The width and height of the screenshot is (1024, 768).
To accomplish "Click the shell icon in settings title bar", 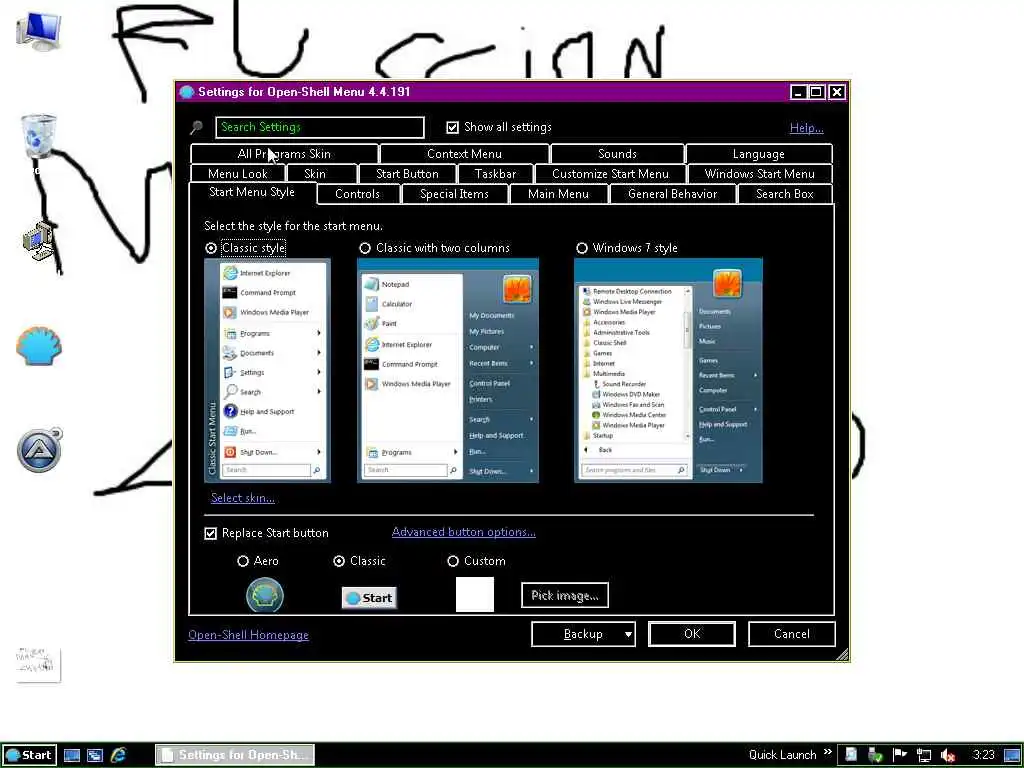I will tap(187, 92).
